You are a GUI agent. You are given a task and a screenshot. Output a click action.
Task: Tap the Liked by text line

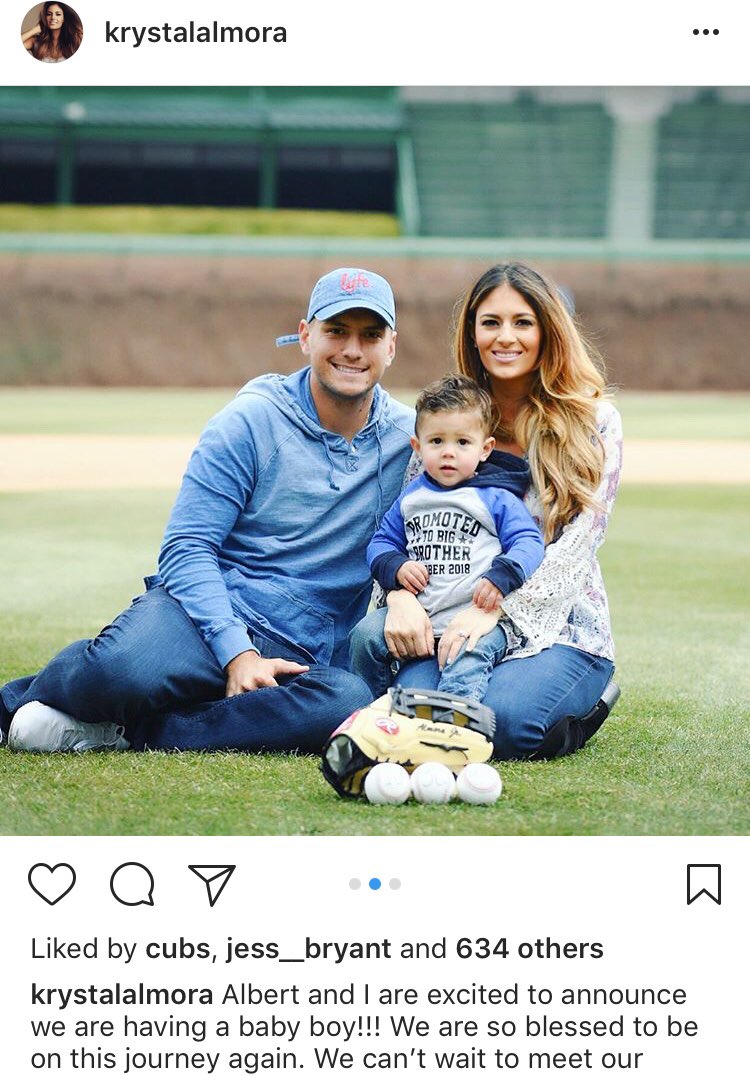317,950
